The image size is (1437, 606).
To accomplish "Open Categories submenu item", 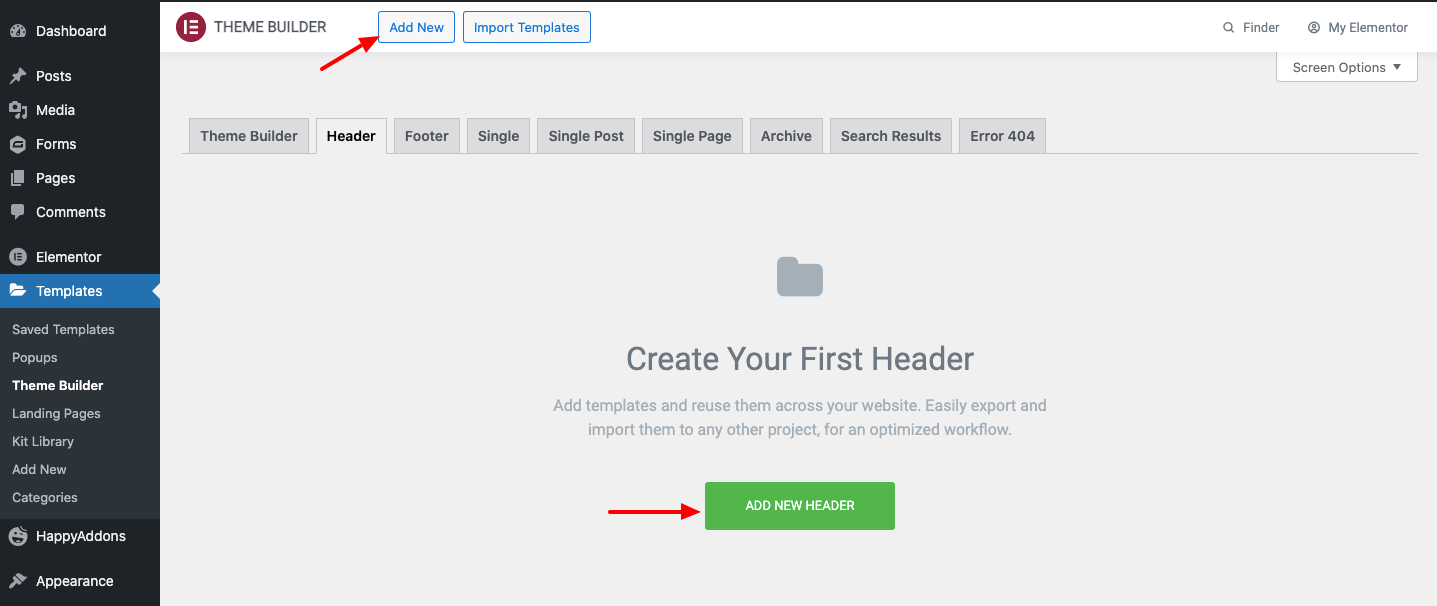I will click(45, 497).
